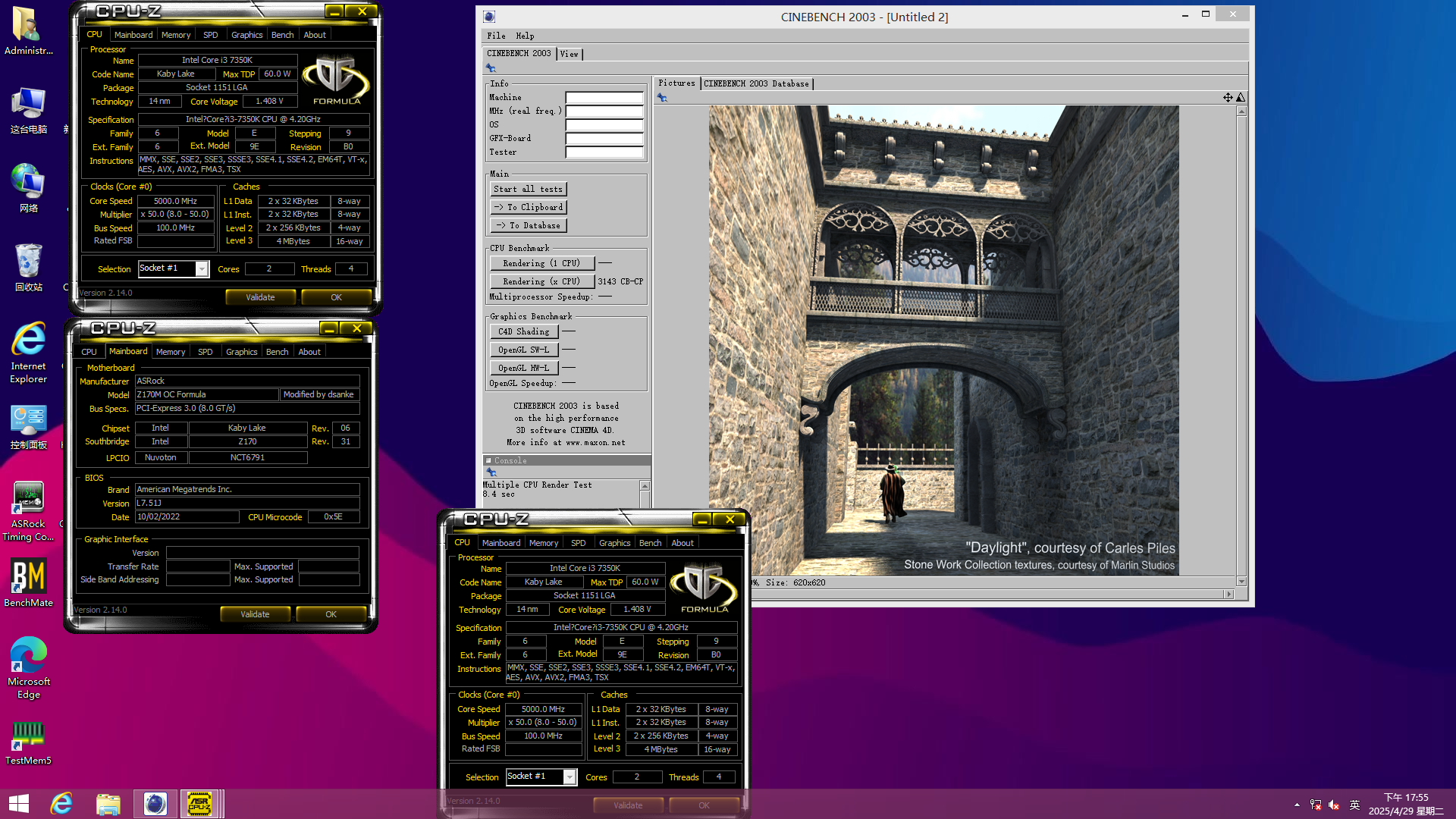This screenshot has width=1456, height=819.
Task: Click the 英 input method indicator
Action: [x=1354, y=805]
